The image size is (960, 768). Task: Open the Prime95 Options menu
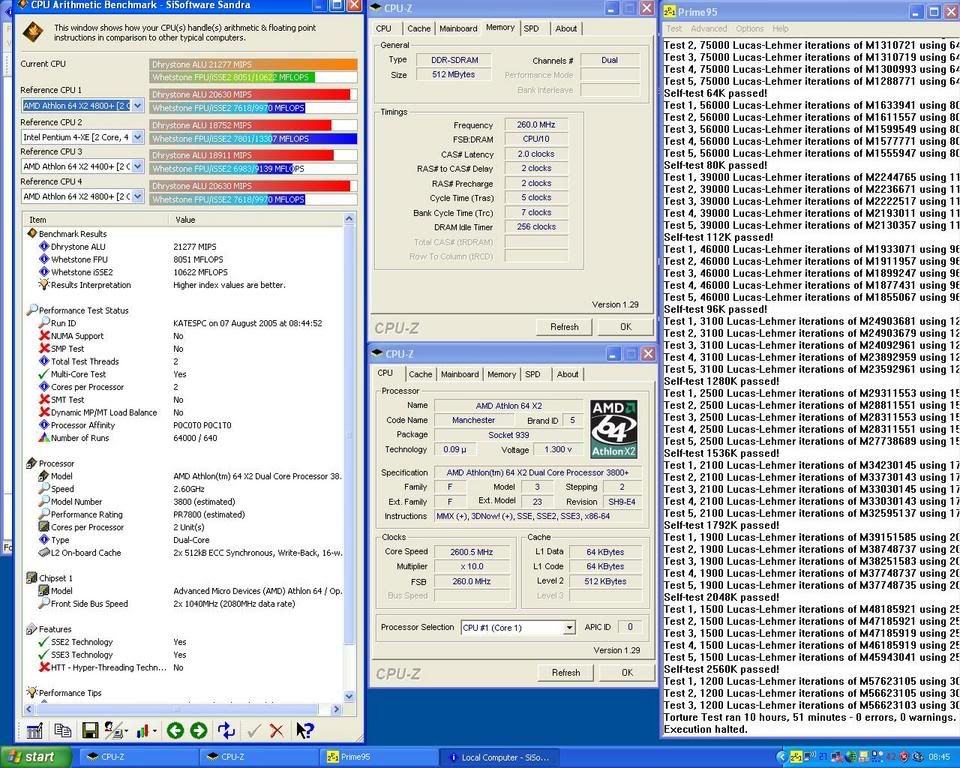(750, 28)
